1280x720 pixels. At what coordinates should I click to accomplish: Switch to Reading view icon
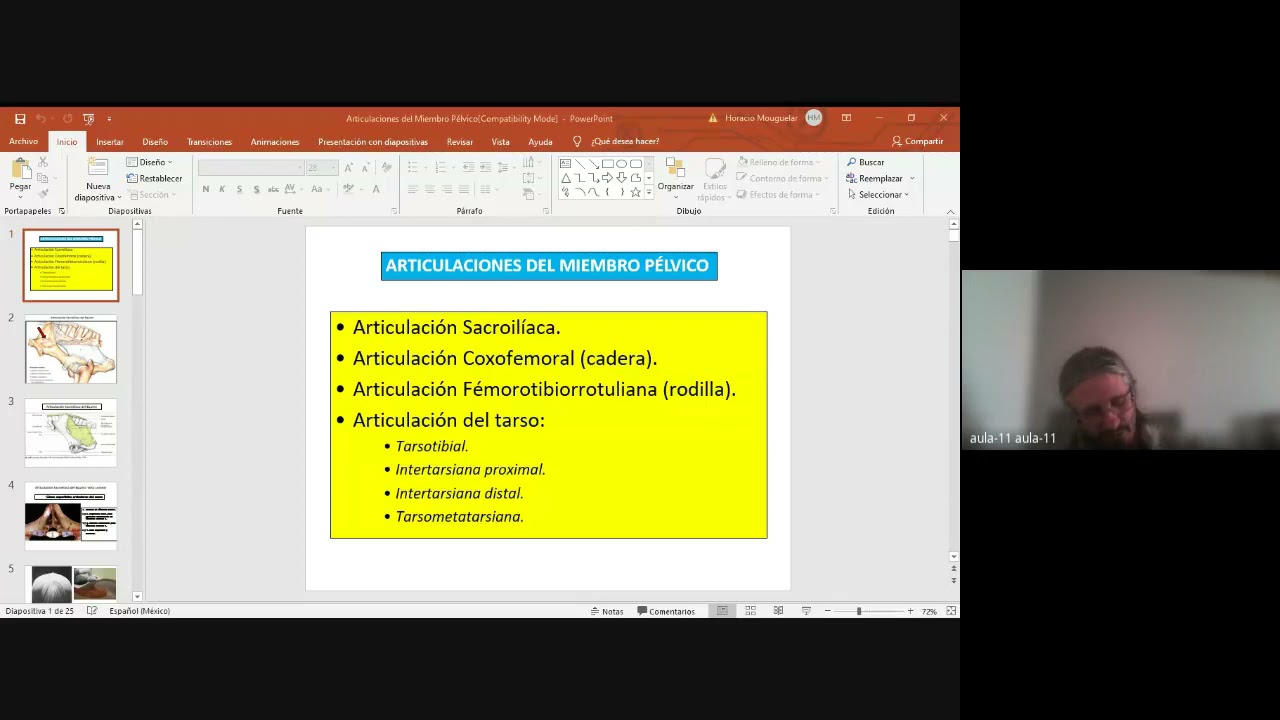pyautogui.click(x=778, y=611)
